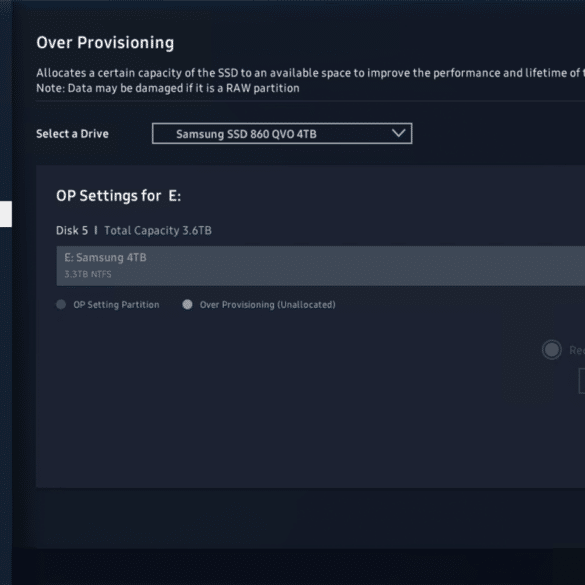Click the Total Capacity 3.6TB text
The image size is (585, 585).
point(158,231)
